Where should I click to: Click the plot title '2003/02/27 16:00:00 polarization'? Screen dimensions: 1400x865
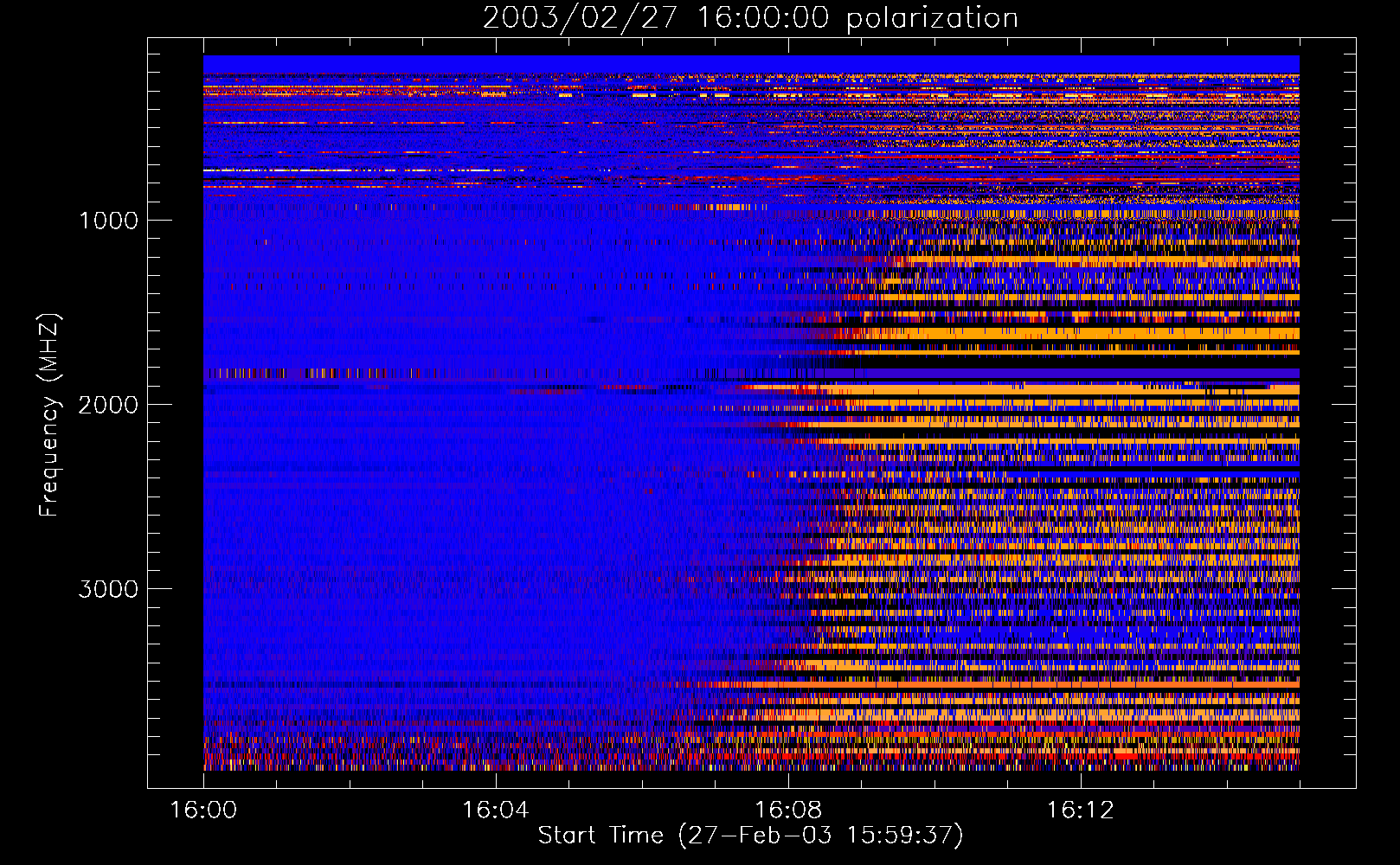click(750, 17)
